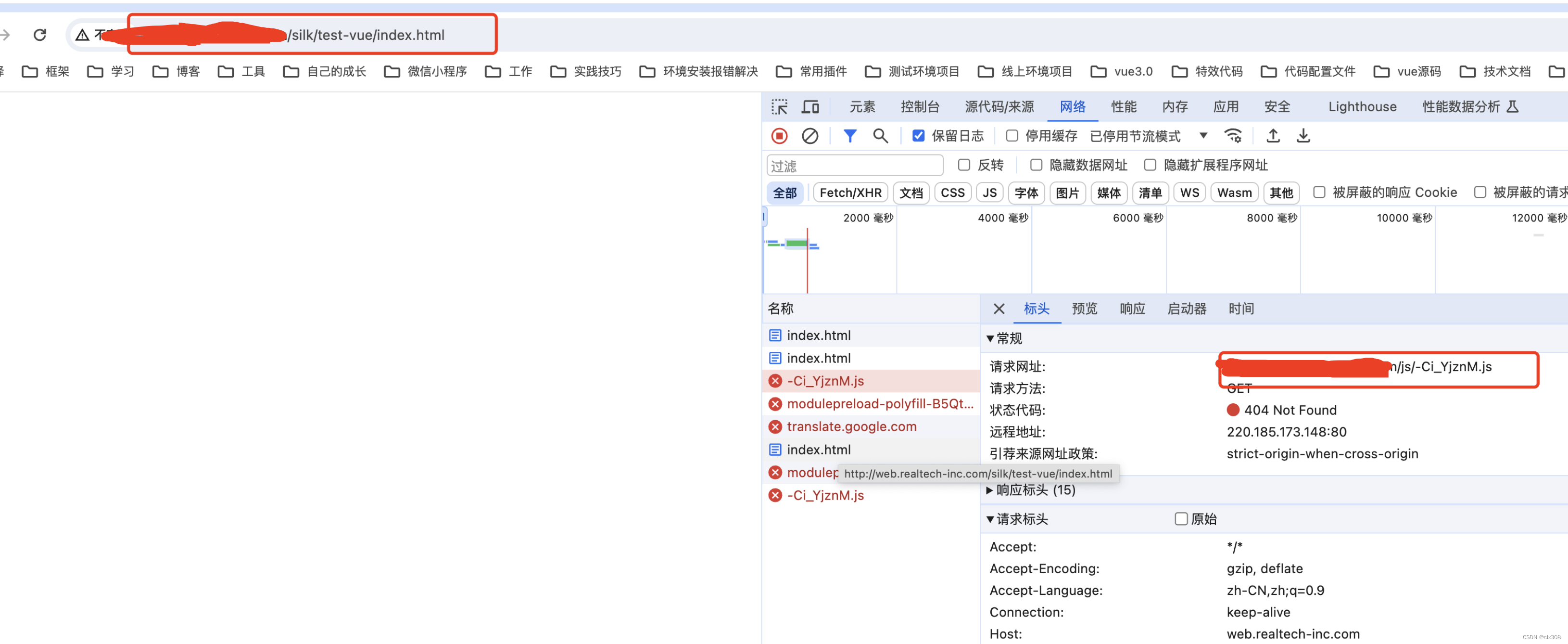Viewport: 1568px width, 644px height.
Task: Stop recording network log
Action: [x=779, y=136]
